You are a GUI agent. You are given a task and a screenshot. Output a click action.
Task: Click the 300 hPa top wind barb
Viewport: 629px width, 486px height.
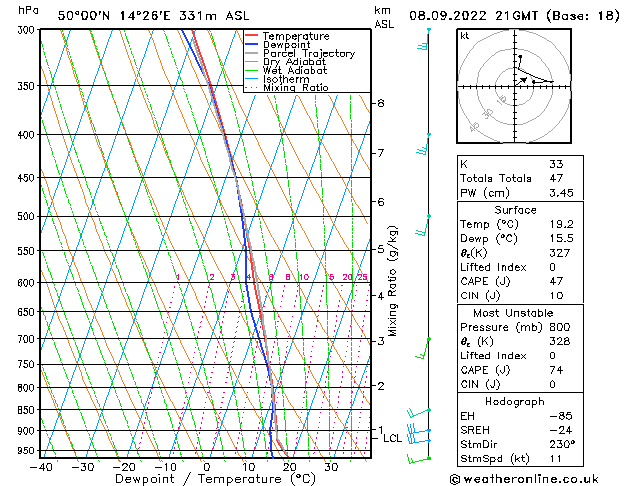[x=424, y=38]
